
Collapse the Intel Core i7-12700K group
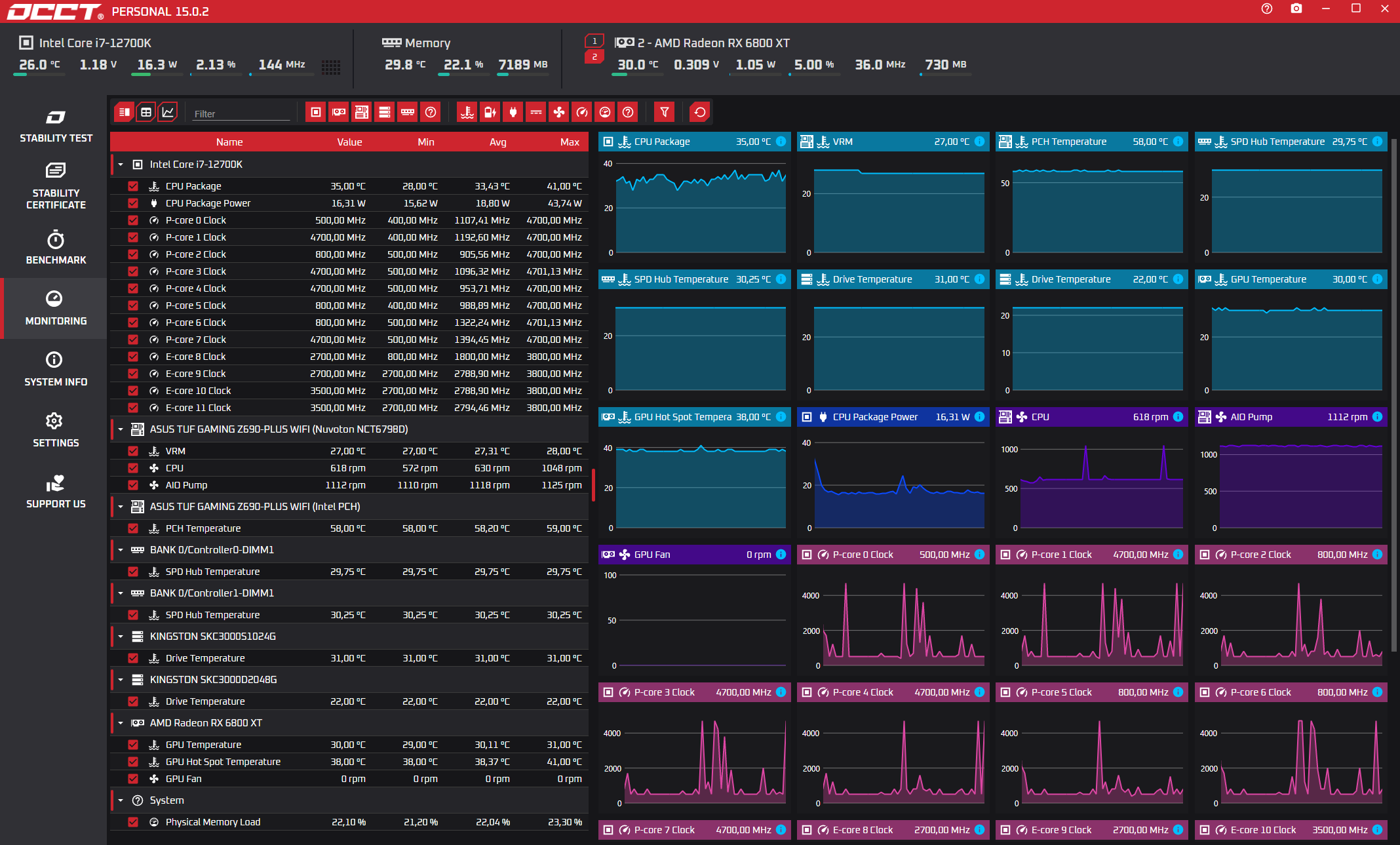[121, 165]
